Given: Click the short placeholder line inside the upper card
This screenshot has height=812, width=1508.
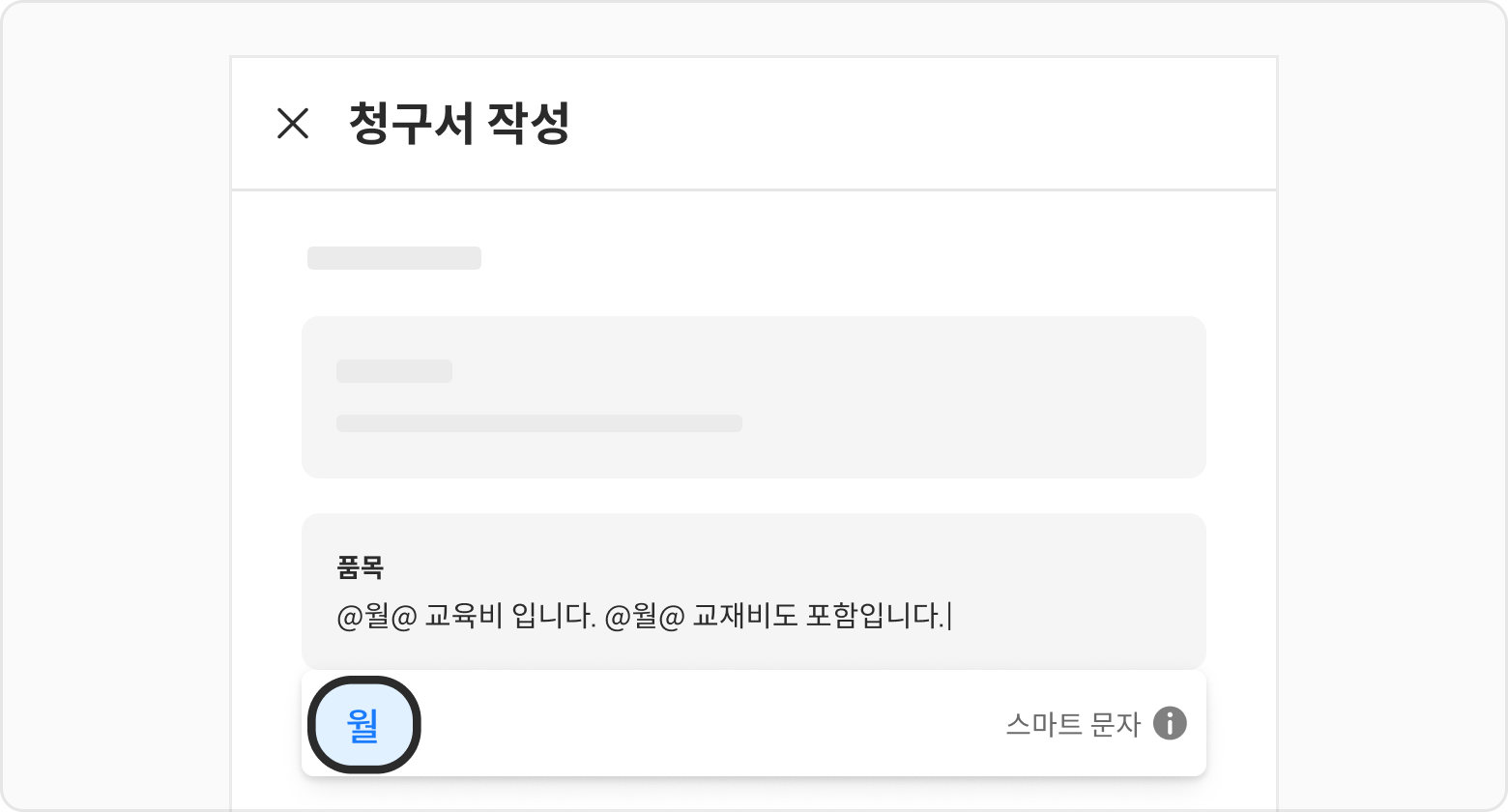Looking at the screenshot, I should pos(394,371).
